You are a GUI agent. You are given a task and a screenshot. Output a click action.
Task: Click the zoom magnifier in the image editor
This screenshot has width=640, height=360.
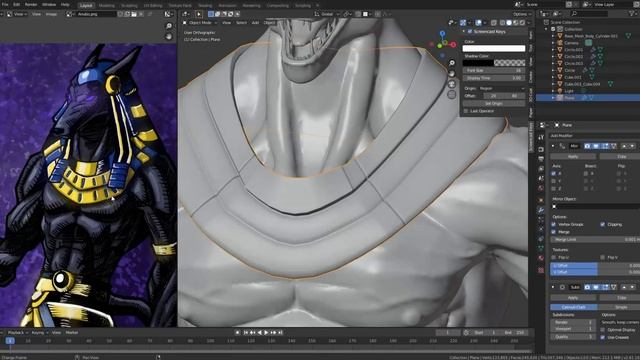[169, 26]
